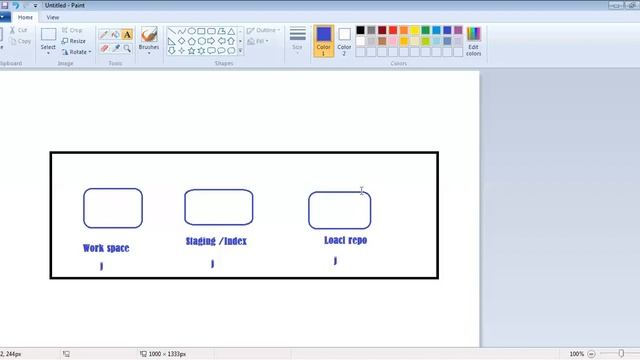Screen dimensions: 640x360
Task: Click the 100% zoom level text
Action: point(577,354)
